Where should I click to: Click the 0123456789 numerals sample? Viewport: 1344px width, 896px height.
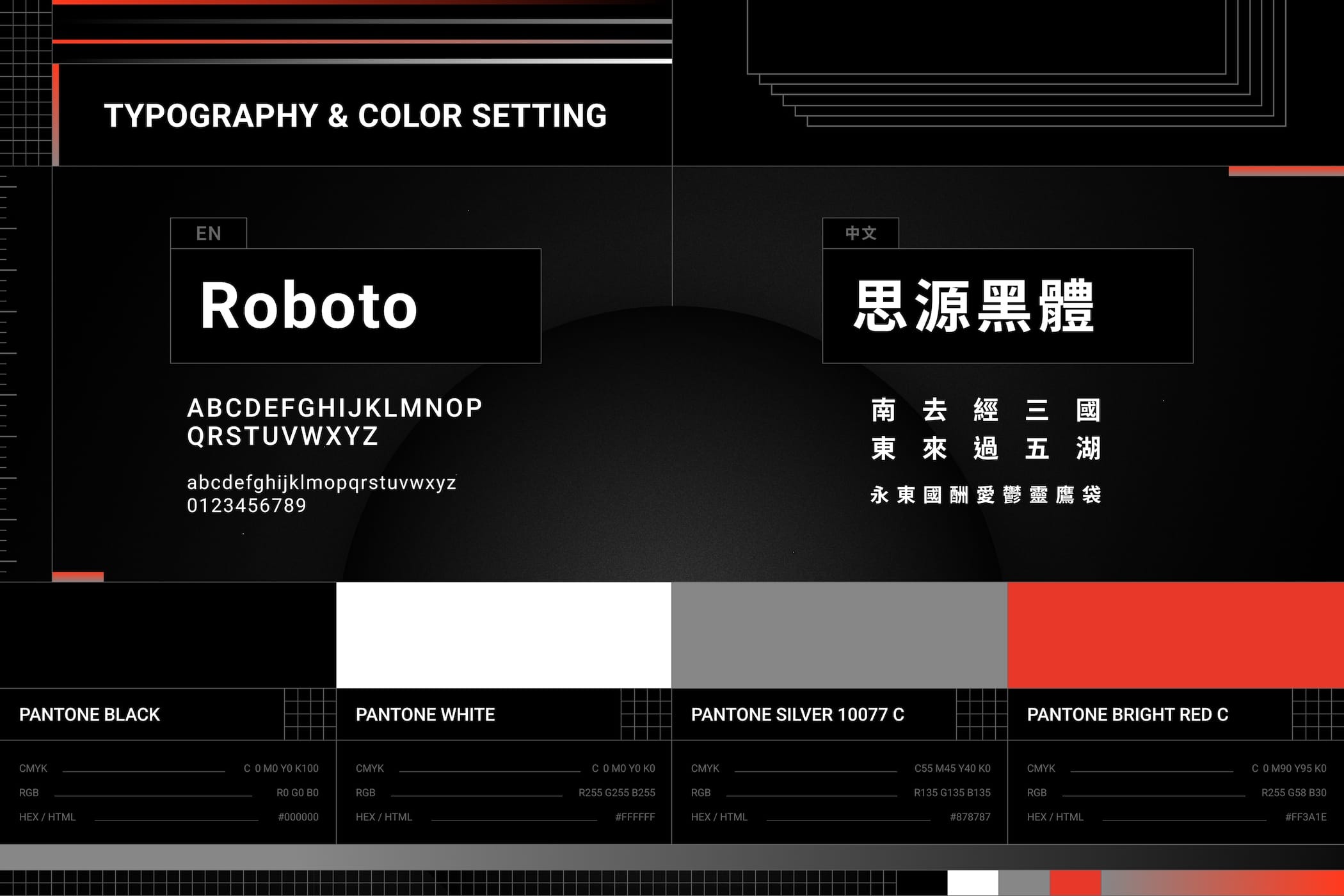pyautogui.click(x=246, y=506)
